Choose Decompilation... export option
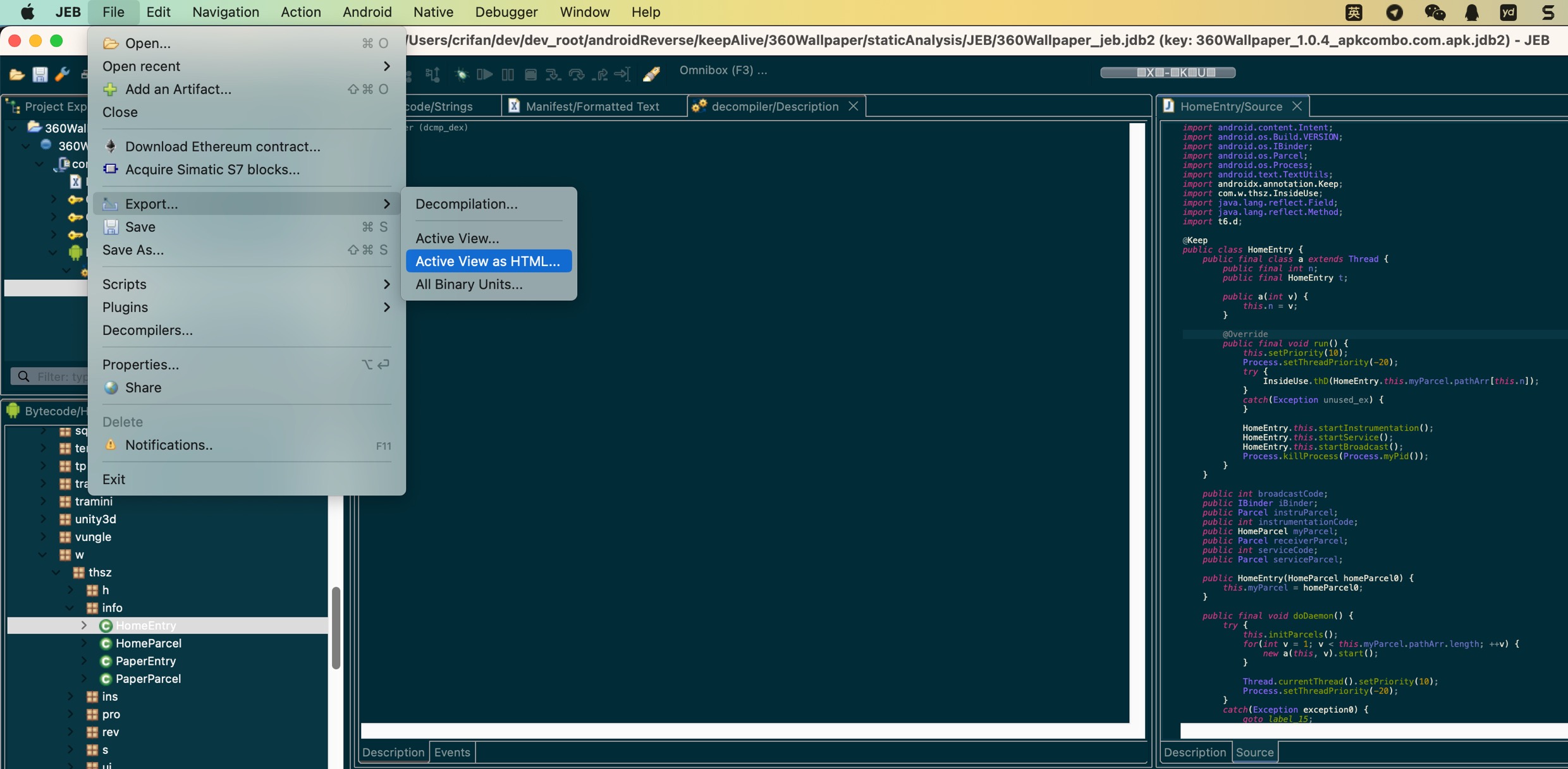 [489, 203]
